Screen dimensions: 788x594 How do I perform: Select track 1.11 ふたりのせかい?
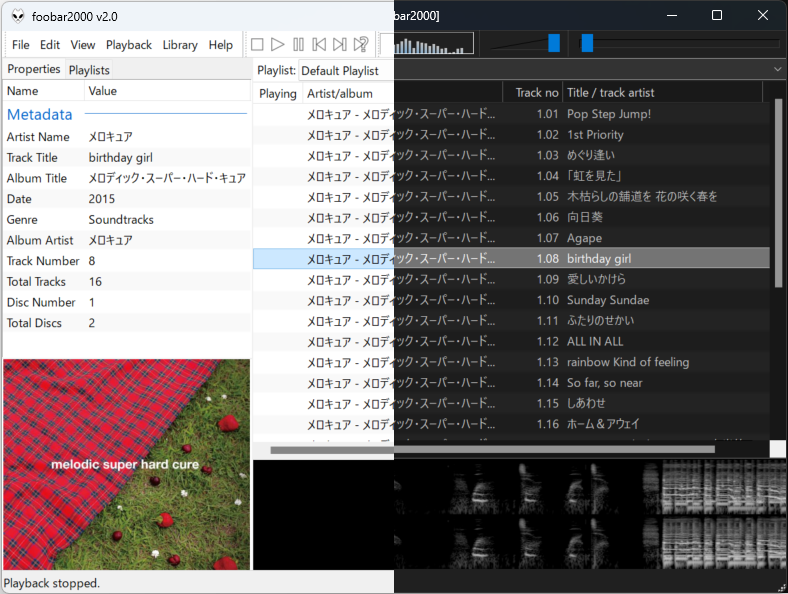click(511, 321)
